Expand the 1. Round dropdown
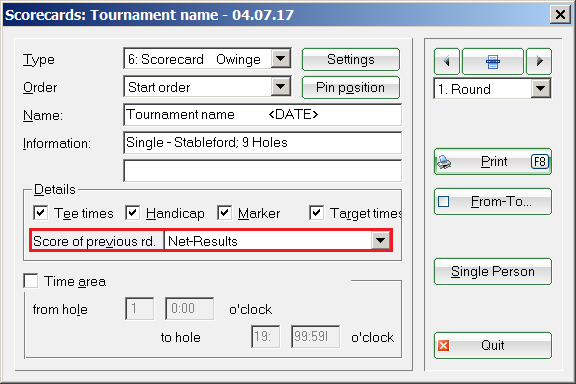The height and width of the screenshot is (384, 576). coord(540,89)
